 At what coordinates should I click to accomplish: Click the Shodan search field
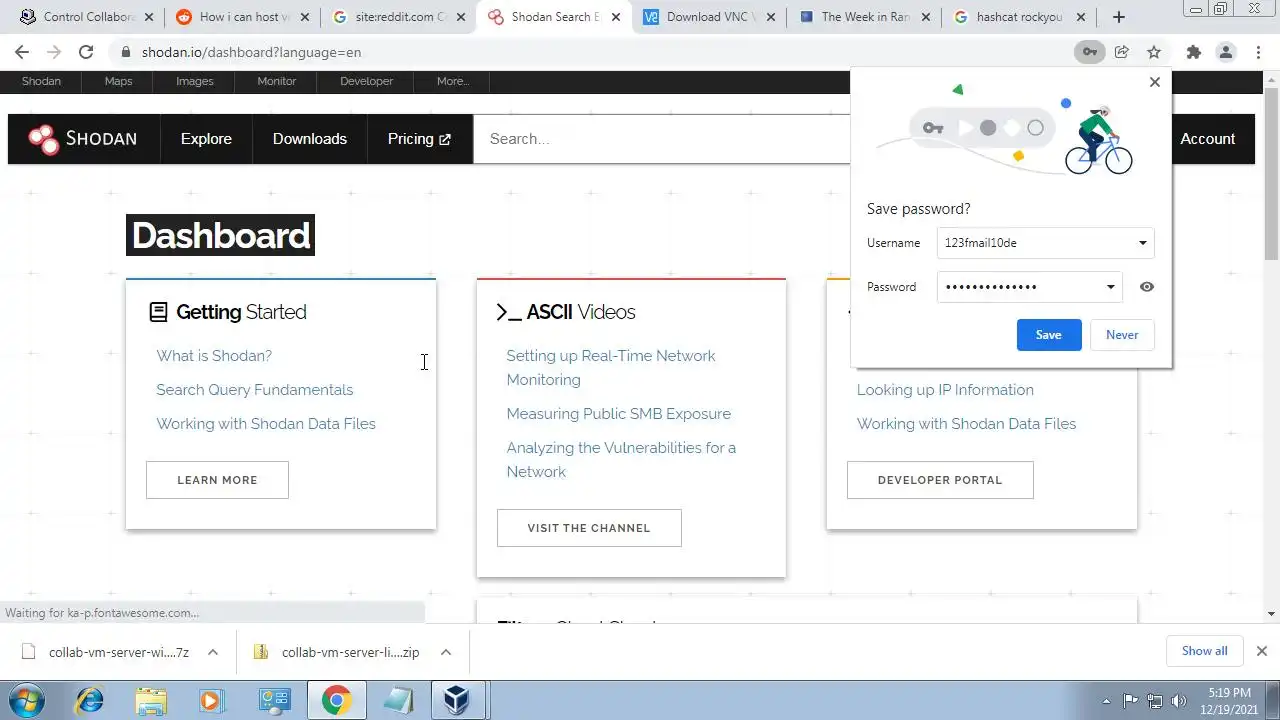point(661,139)
